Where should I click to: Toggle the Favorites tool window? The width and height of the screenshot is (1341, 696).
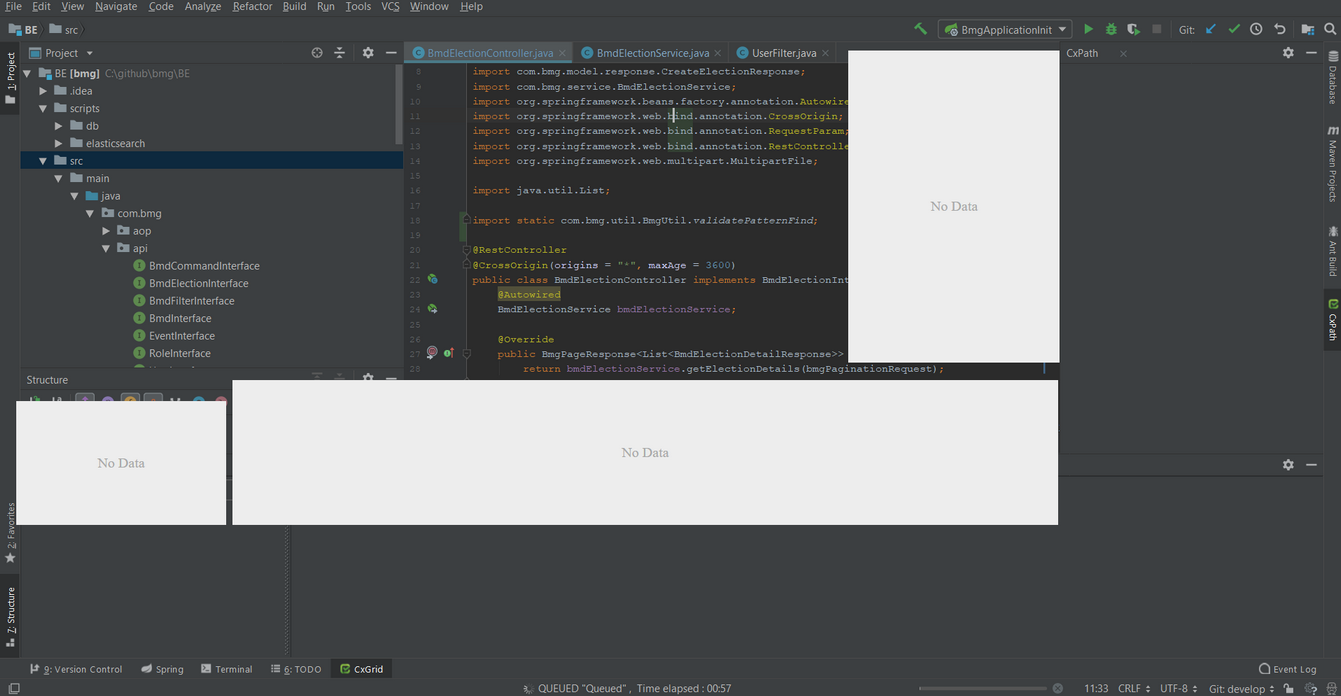(x=10, y=532)
